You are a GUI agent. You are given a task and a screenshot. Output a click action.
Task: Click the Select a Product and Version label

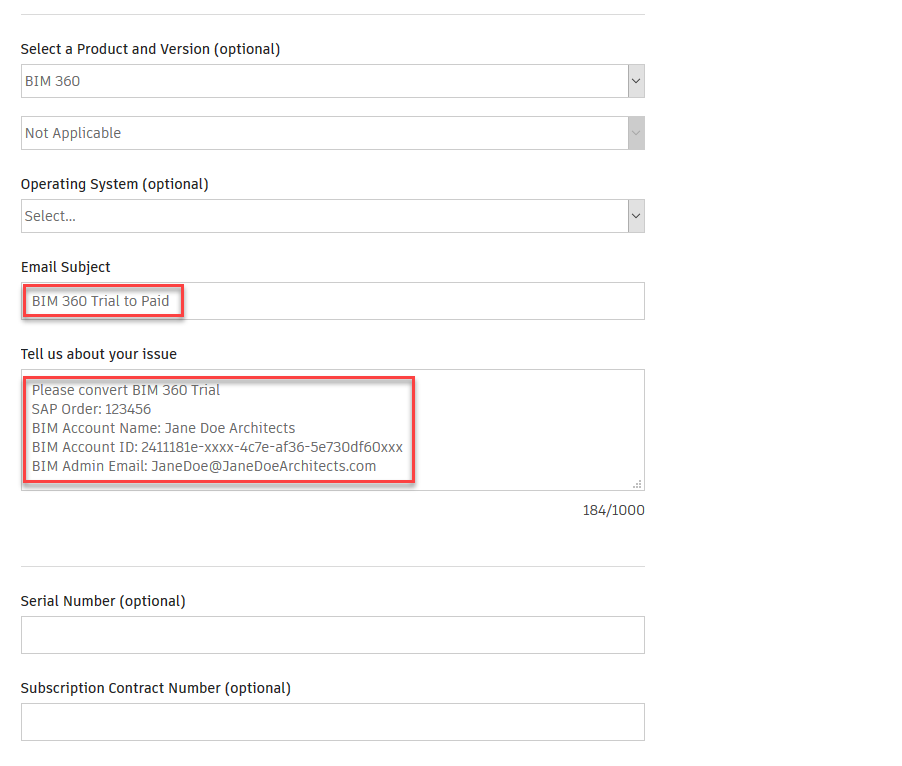[x=150, y=48]
